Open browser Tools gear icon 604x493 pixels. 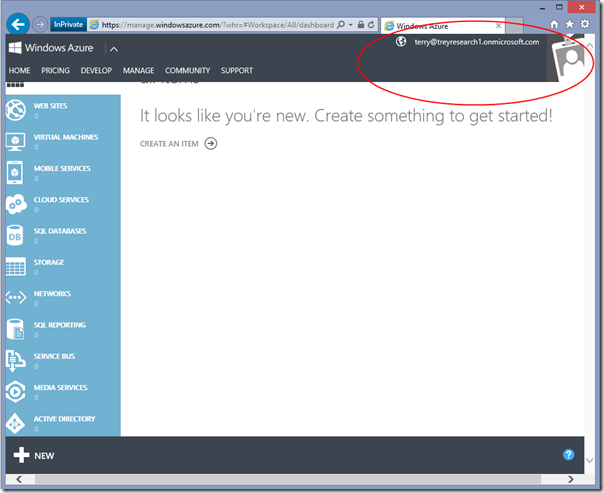click(x=585, y=24)
